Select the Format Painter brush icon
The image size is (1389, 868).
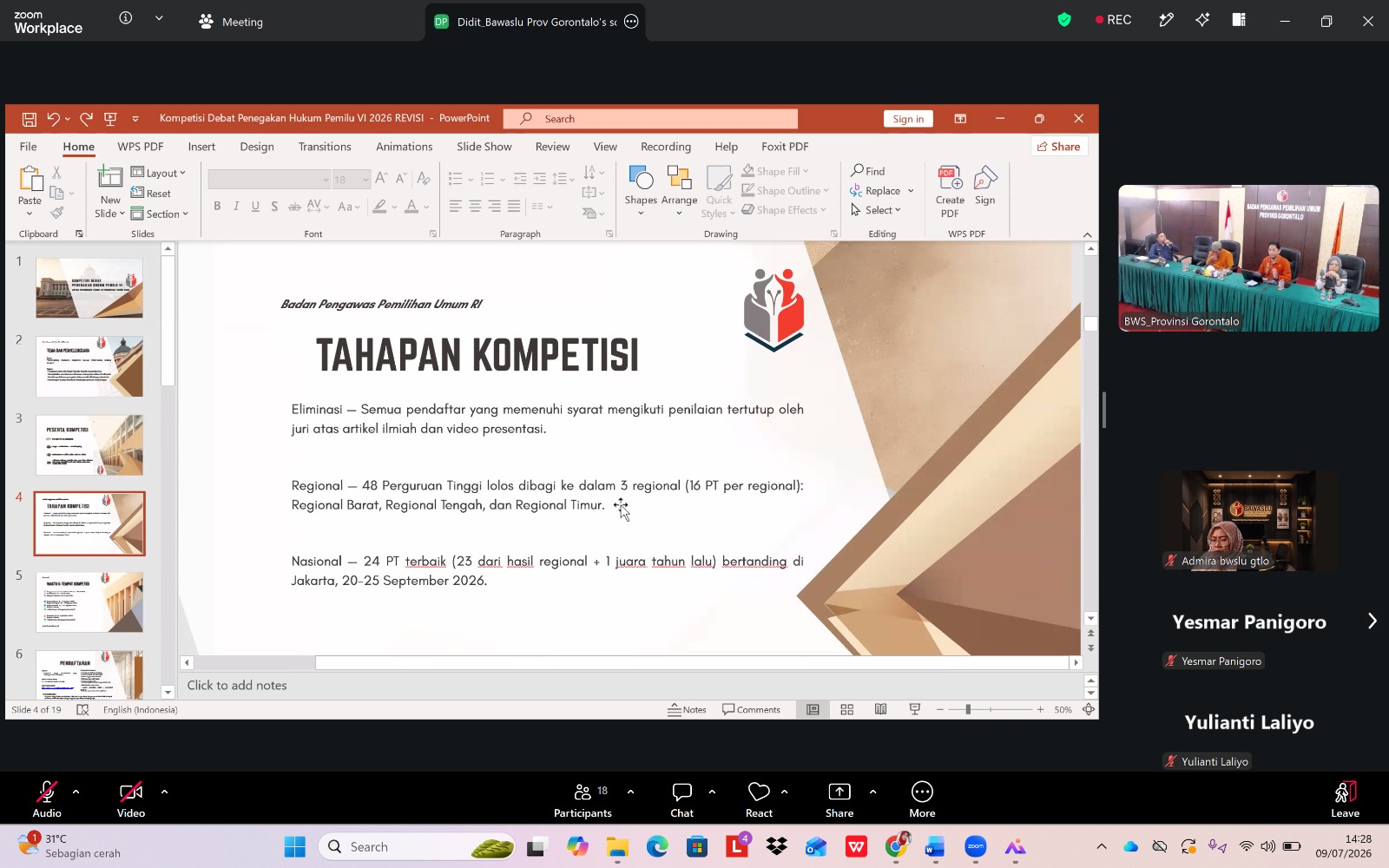click(x=56, y=213)
